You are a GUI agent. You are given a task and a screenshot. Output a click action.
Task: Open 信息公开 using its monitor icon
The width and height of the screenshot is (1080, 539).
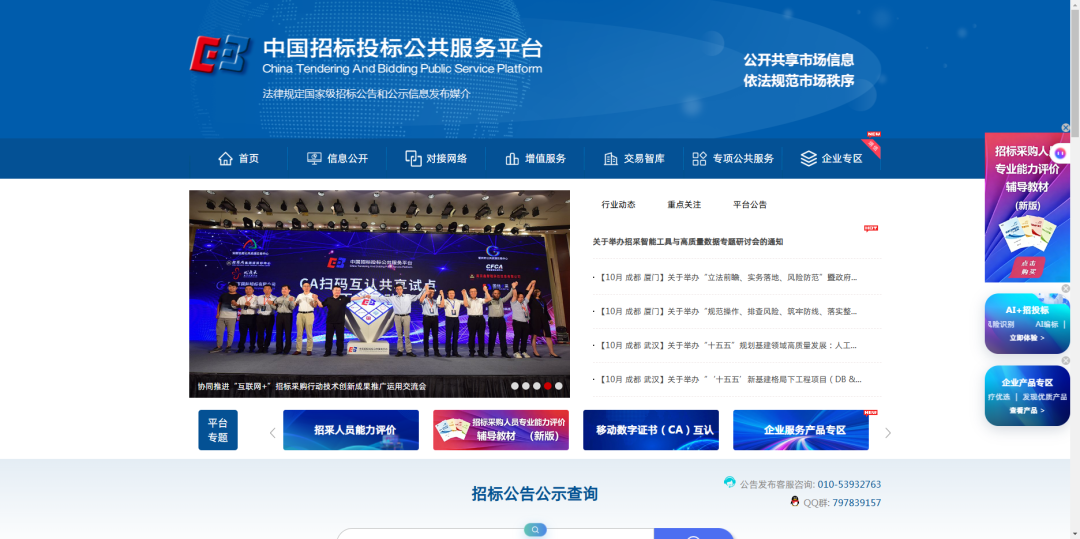coord(314,159)
